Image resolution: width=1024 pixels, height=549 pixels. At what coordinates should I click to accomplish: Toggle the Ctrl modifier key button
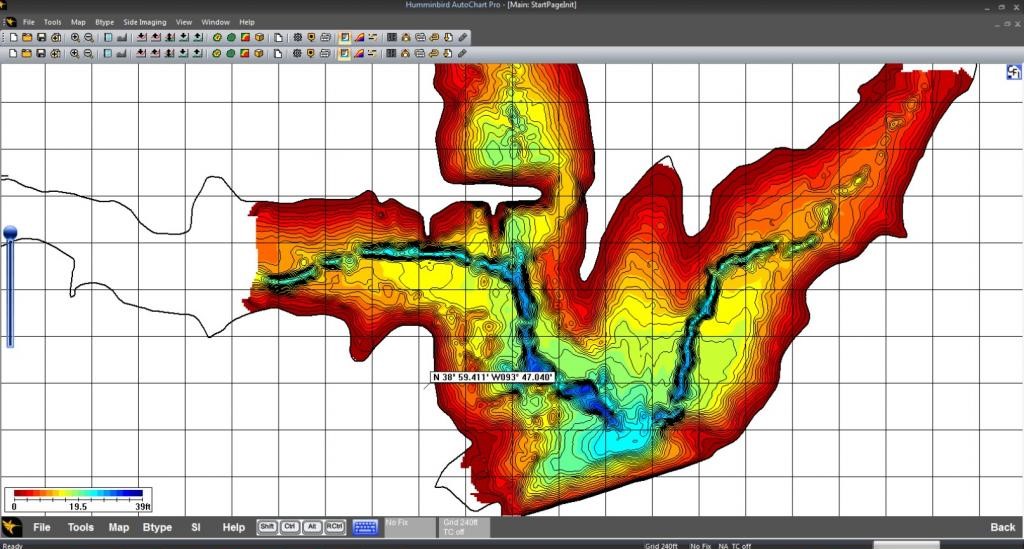coord(290,527)
